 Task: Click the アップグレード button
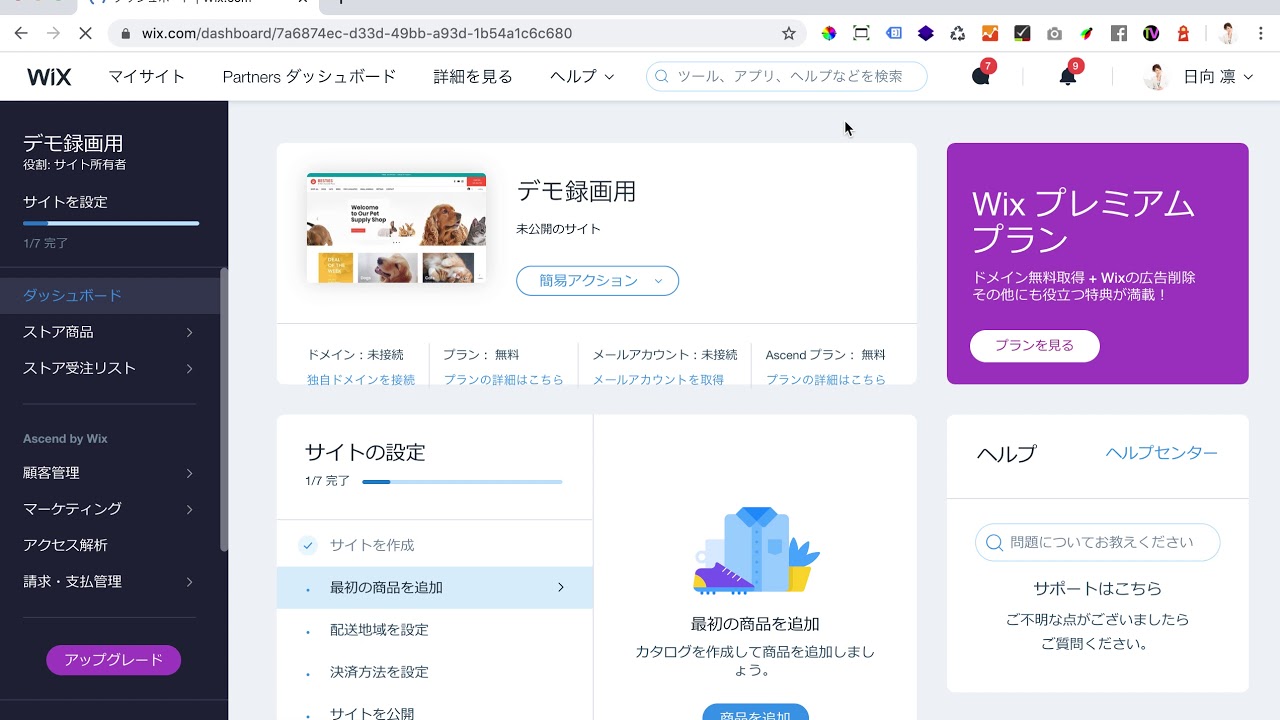coord(113,660)
